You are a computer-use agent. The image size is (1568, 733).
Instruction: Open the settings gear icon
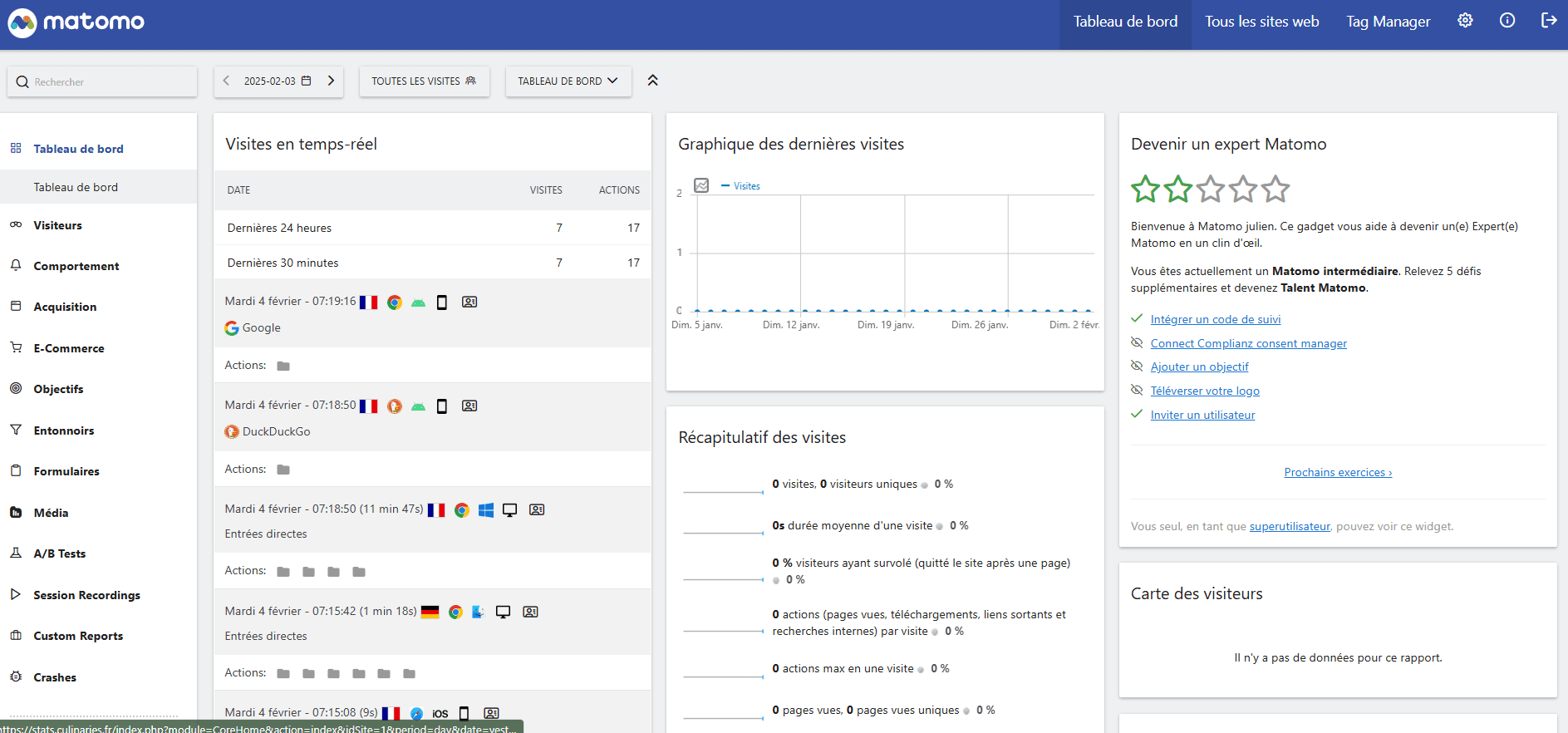[x=1465, y=21]
